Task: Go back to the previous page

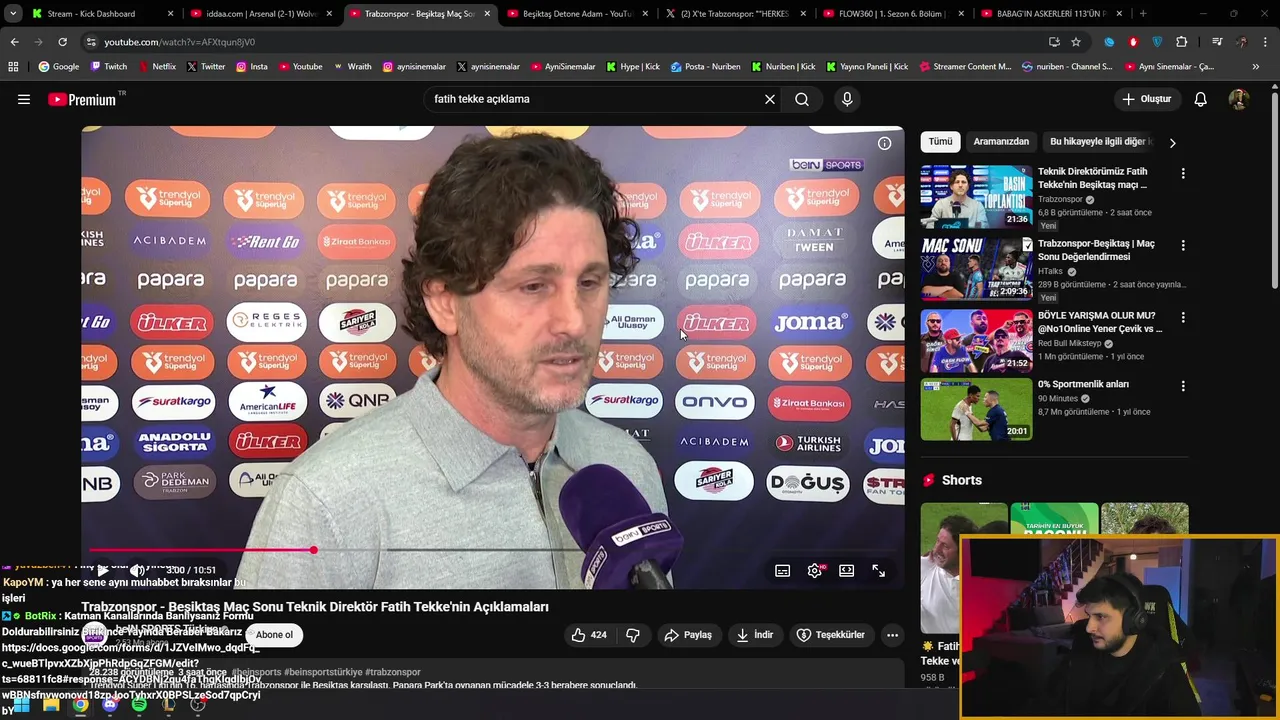Action: [x=15, y=42]
